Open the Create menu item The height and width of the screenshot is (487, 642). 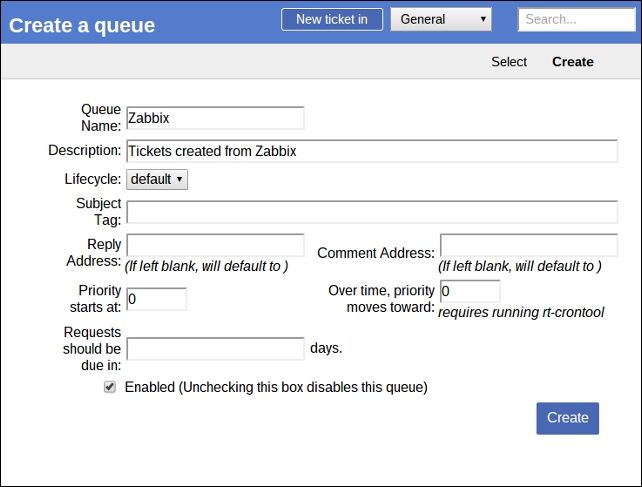coord(572,62)
